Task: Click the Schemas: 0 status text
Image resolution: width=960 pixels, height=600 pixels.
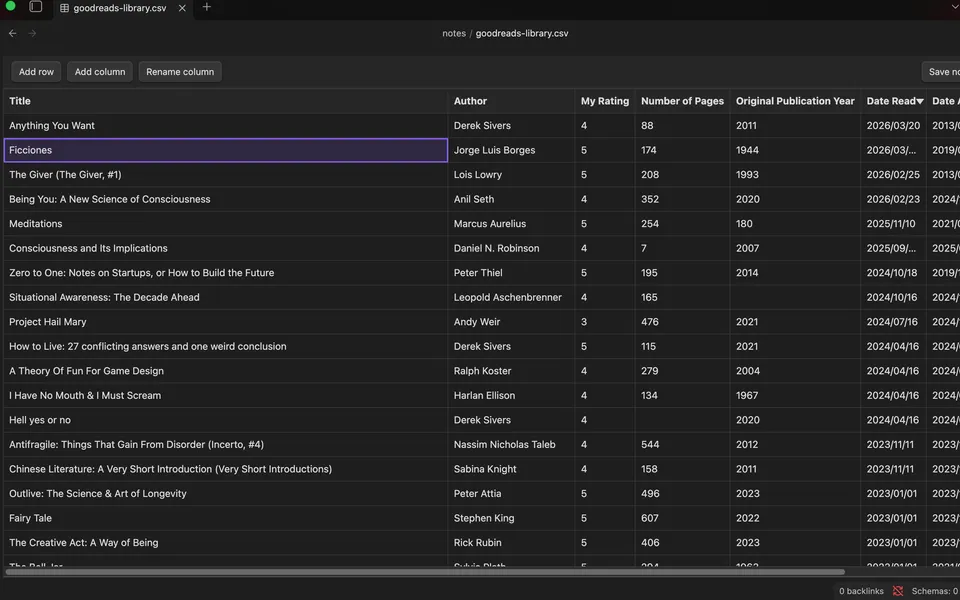Action: tap(934, 591)
